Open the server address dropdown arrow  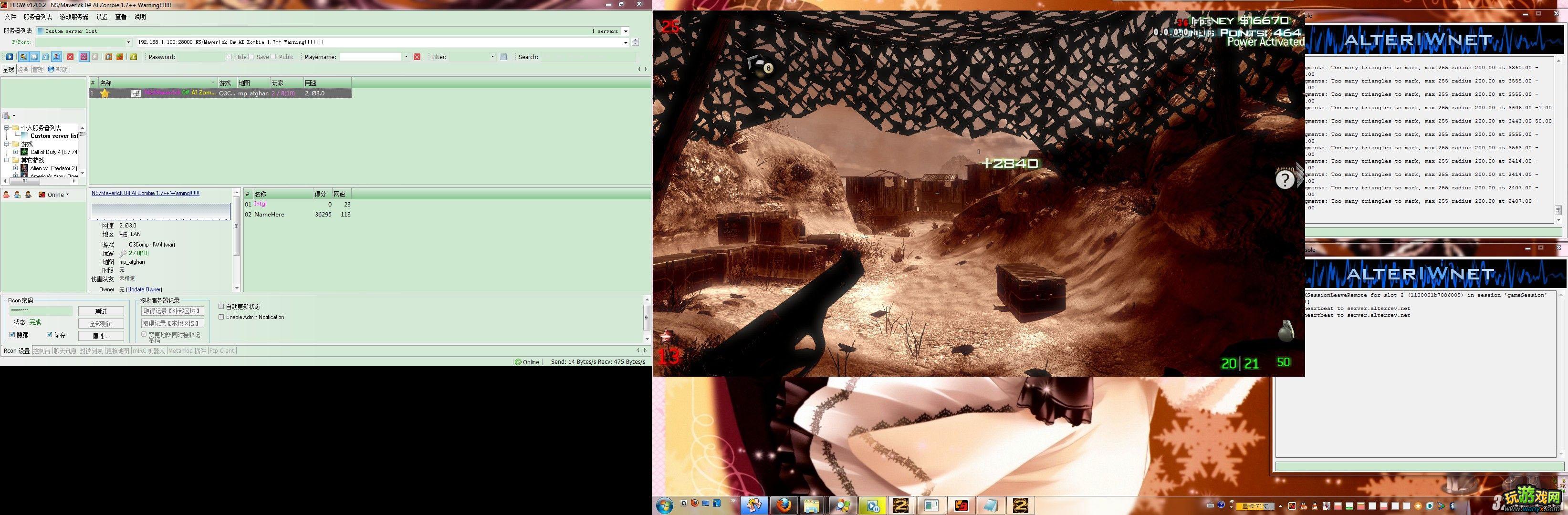(626, 42)
